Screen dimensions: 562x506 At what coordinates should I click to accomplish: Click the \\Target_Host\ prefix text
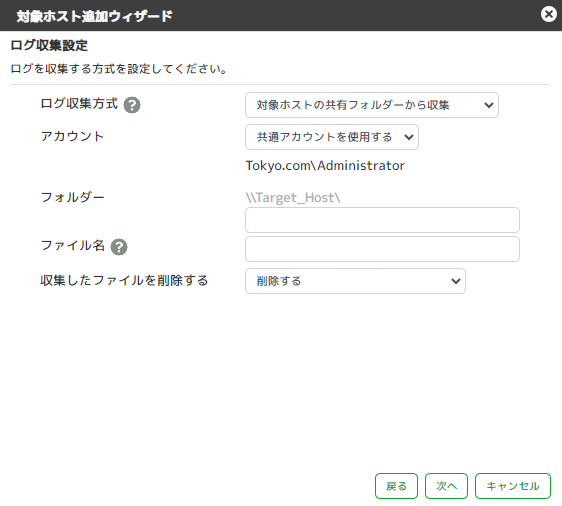pyautogui.click(x=293, y=198)
